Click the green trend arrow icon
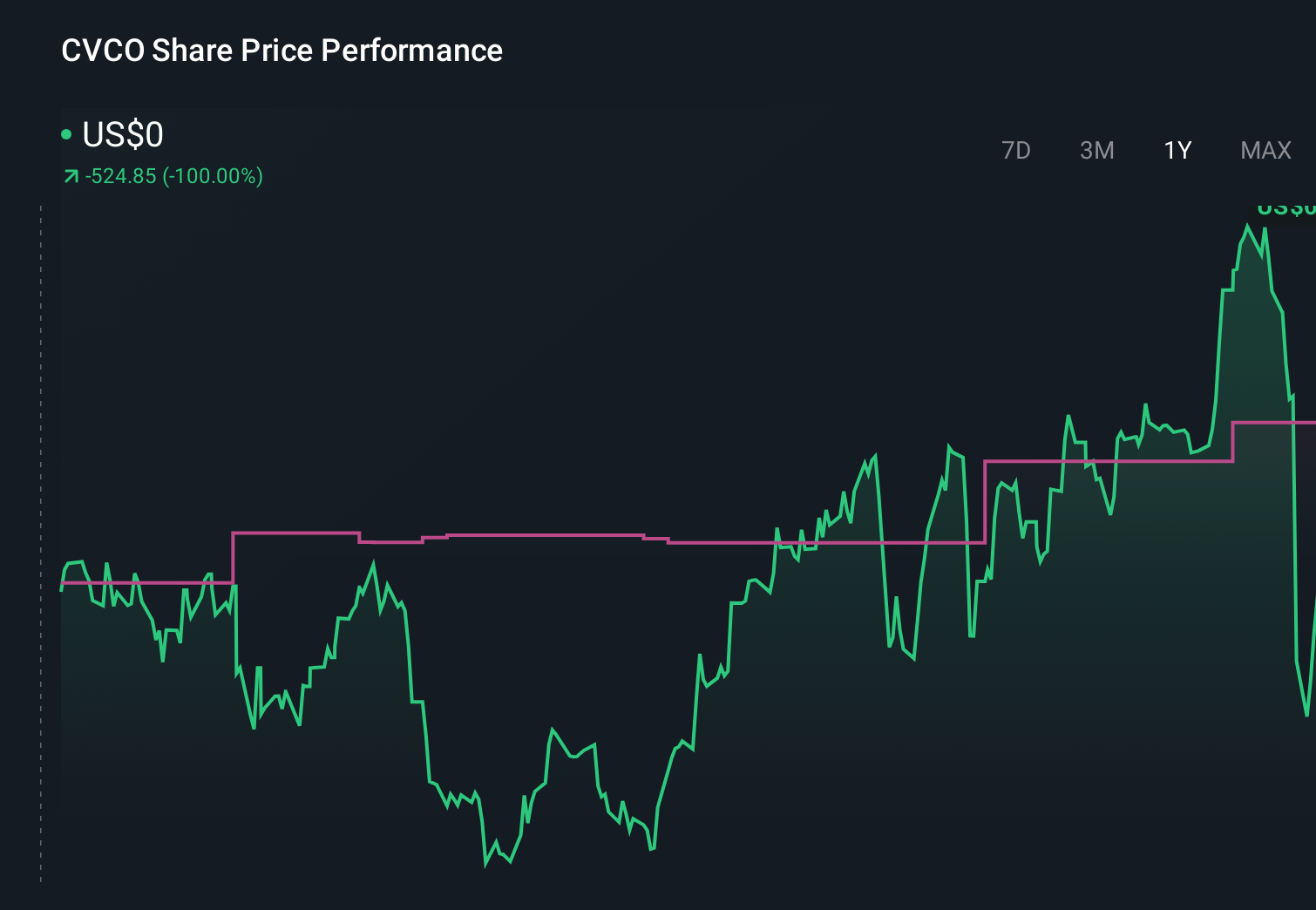 (70, 175)
